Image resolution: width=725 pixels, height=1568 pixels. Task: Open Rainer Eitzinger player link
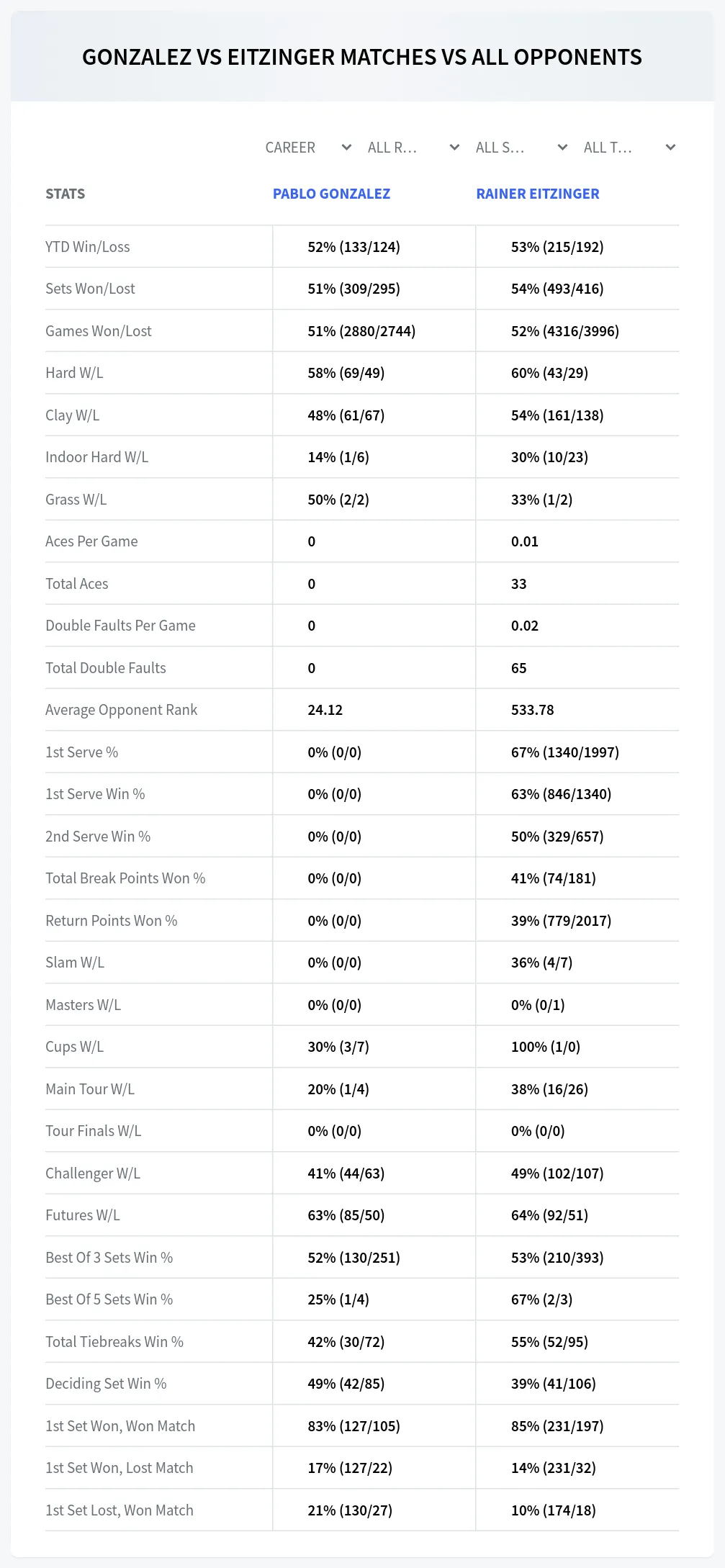click(x=538, y=194)
